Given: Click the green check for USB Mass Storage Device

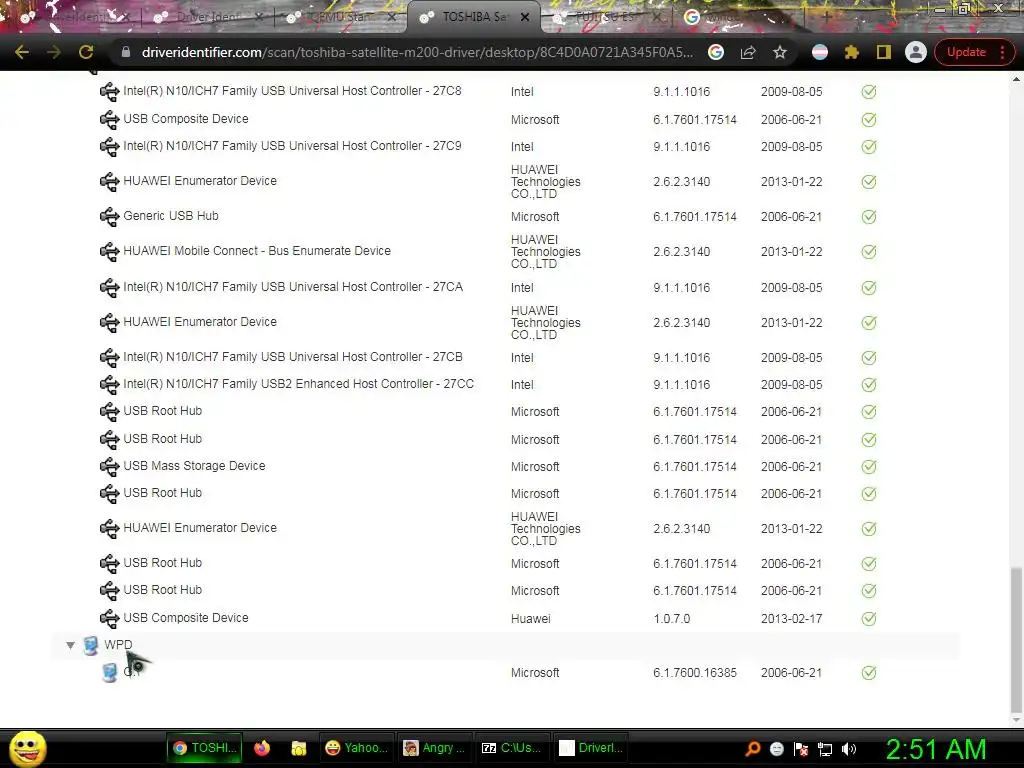Looking at the screenshot, I should pos(869,466).
